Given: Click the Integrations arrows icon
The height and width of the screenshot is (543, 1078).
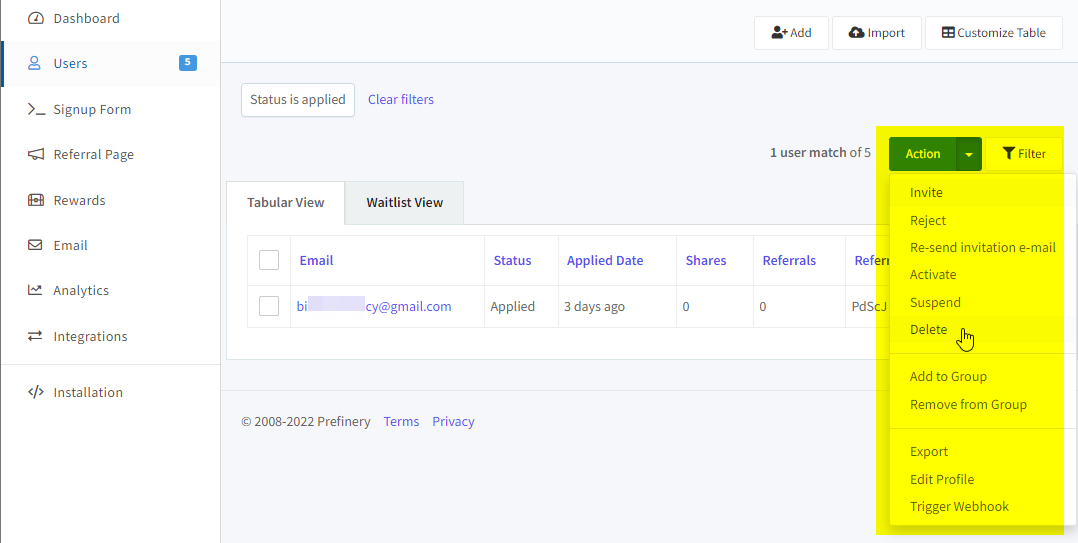Looking at the screenshot, I should click(x=35, y=337).
